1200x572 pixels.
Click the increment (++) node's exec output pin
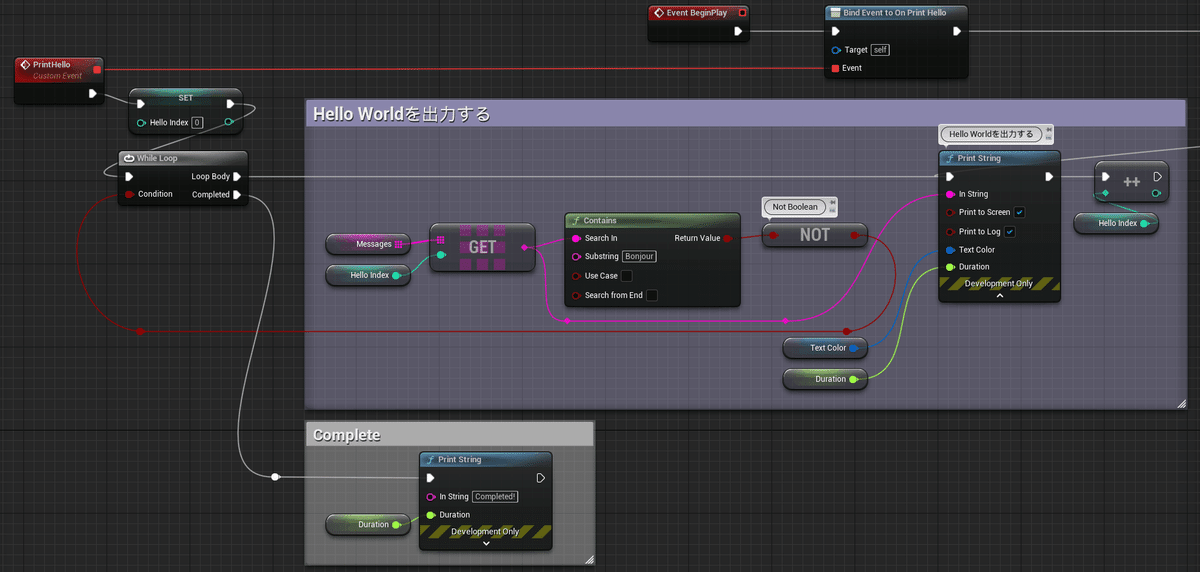(x=1157, y=177)
